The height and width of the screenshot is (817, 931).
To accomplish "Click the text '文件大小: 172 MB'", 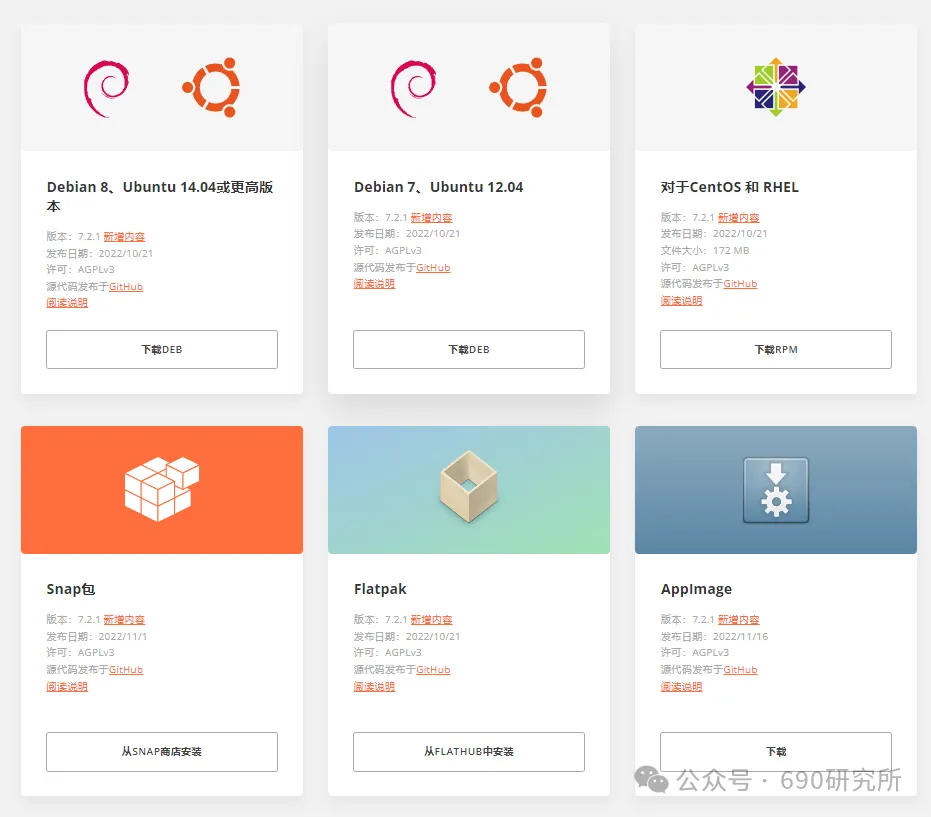I will point(705,251).
